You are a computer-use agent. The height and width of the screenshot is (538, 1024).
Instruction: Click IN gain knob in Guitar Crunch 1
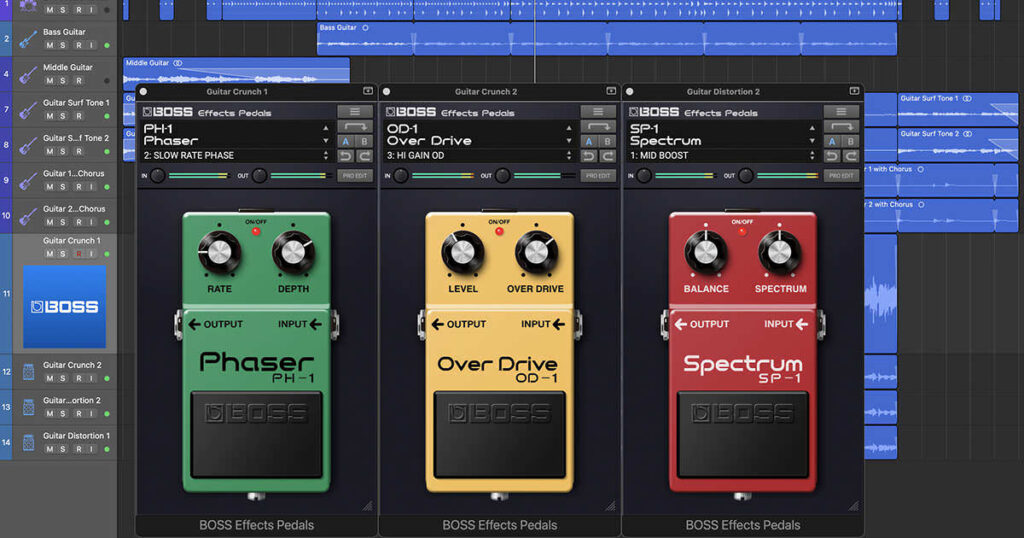(x=157, y=176)
